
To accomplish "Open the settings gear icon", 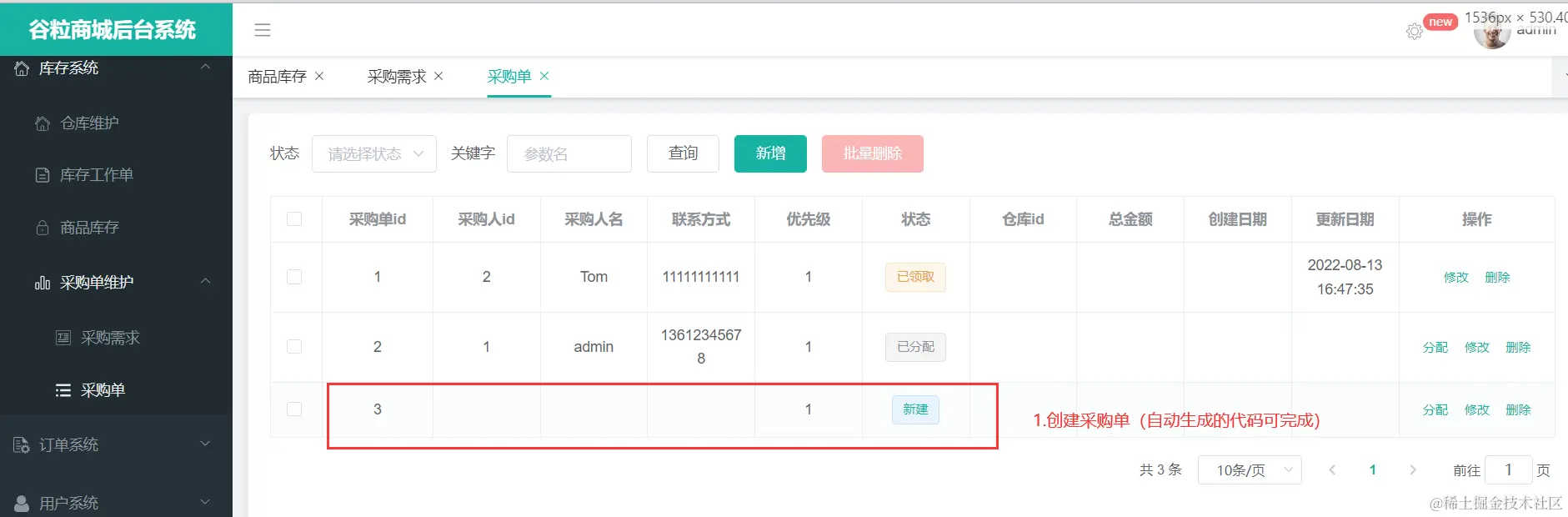I will 1415,32.
